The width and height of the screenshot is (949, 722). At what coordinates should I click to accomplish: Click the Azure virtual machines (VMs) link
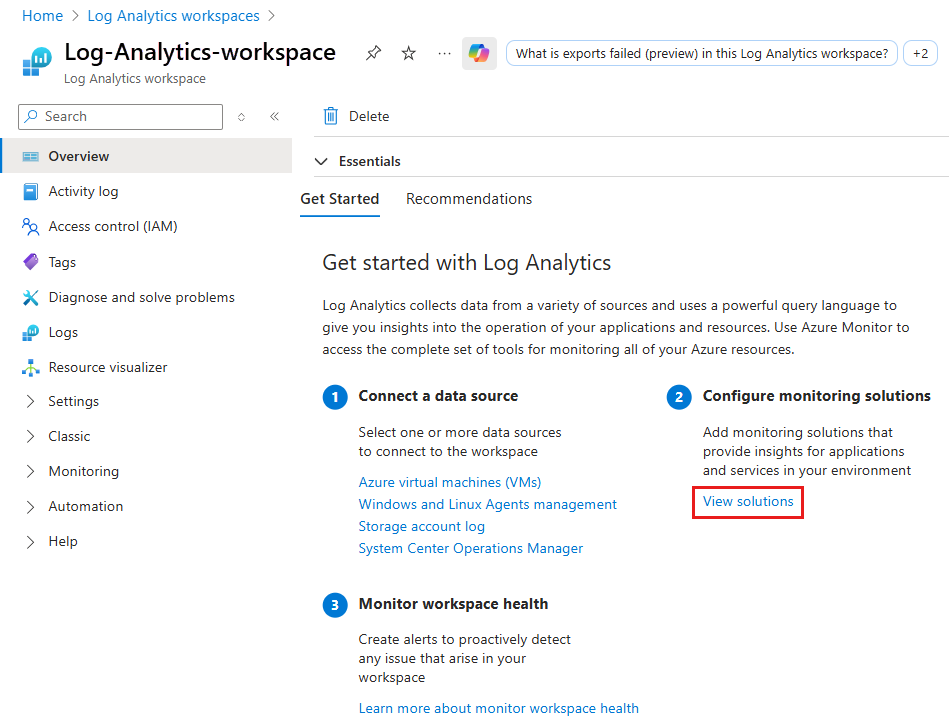click(449, 482)
